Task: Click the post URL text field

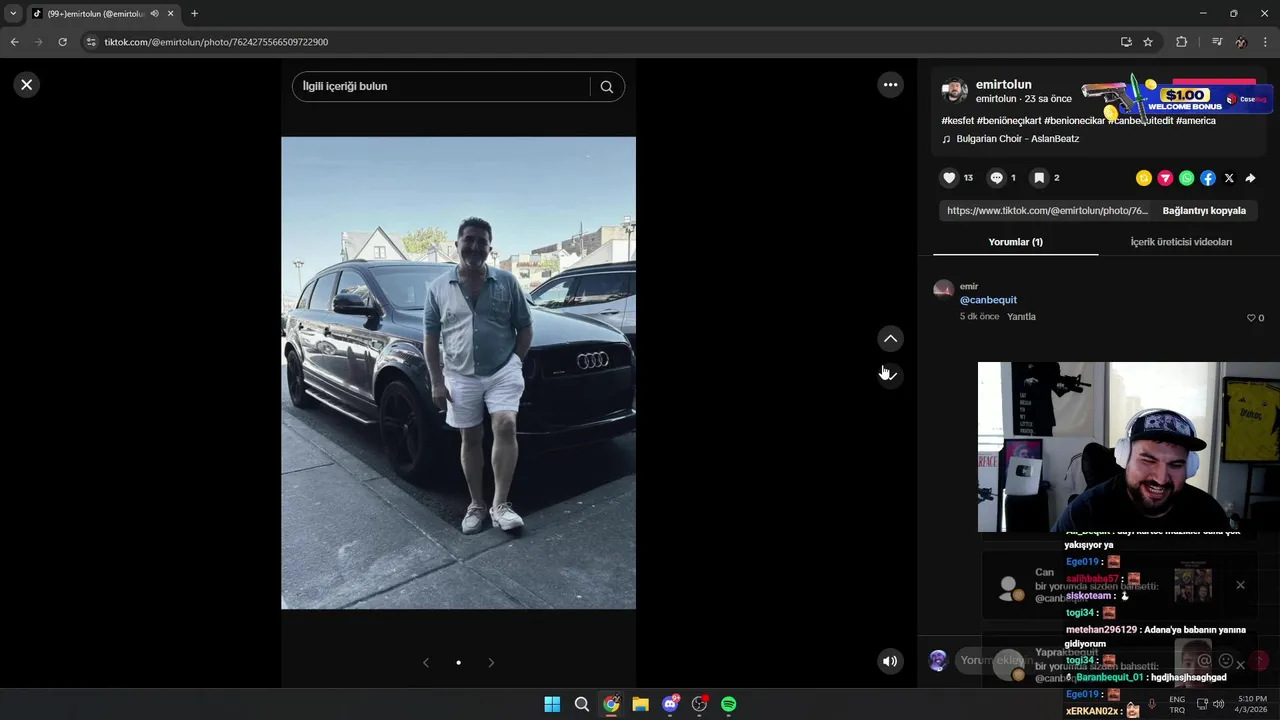Action: click(1047, 211)
